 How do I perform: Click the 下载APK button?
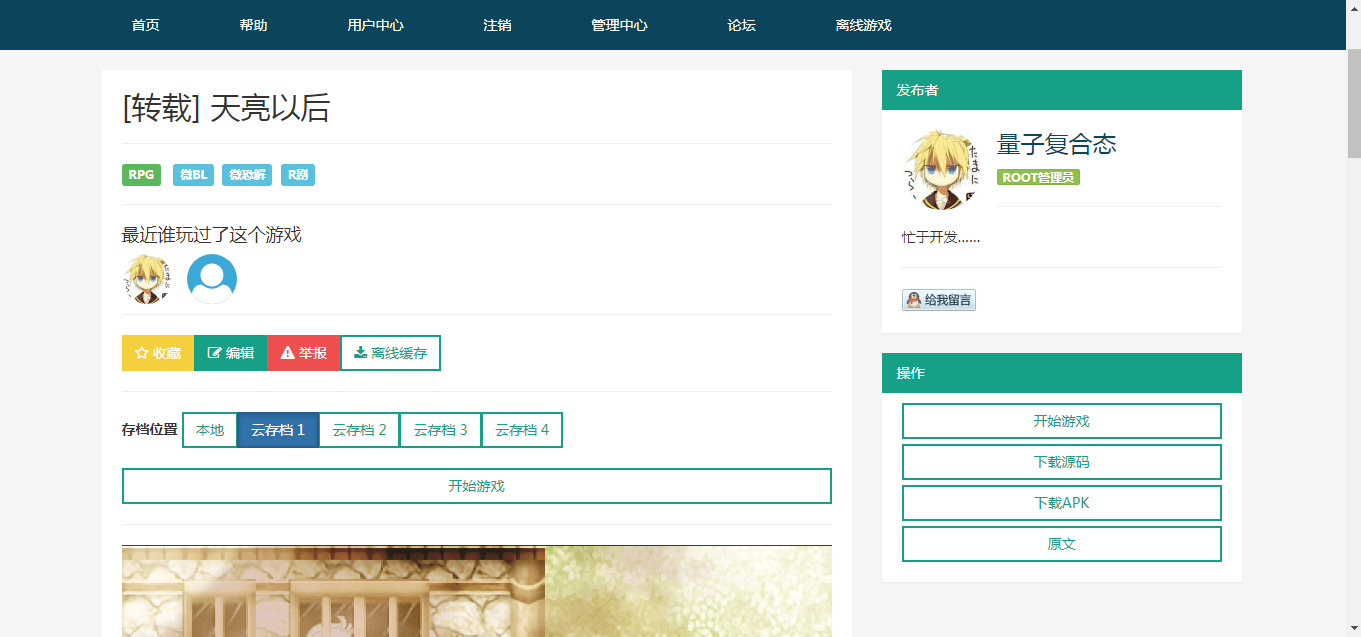(1062, 503)
